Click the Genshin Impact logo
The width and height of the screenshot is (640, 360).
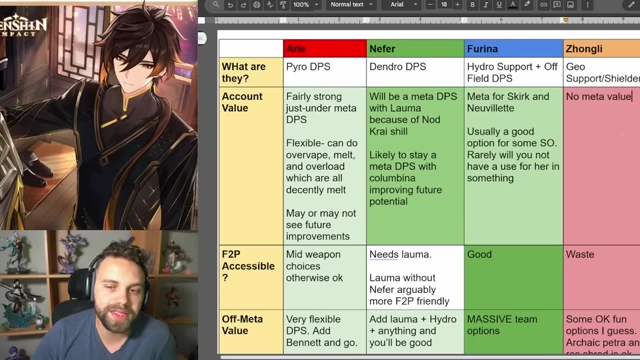tap(23, 25)
